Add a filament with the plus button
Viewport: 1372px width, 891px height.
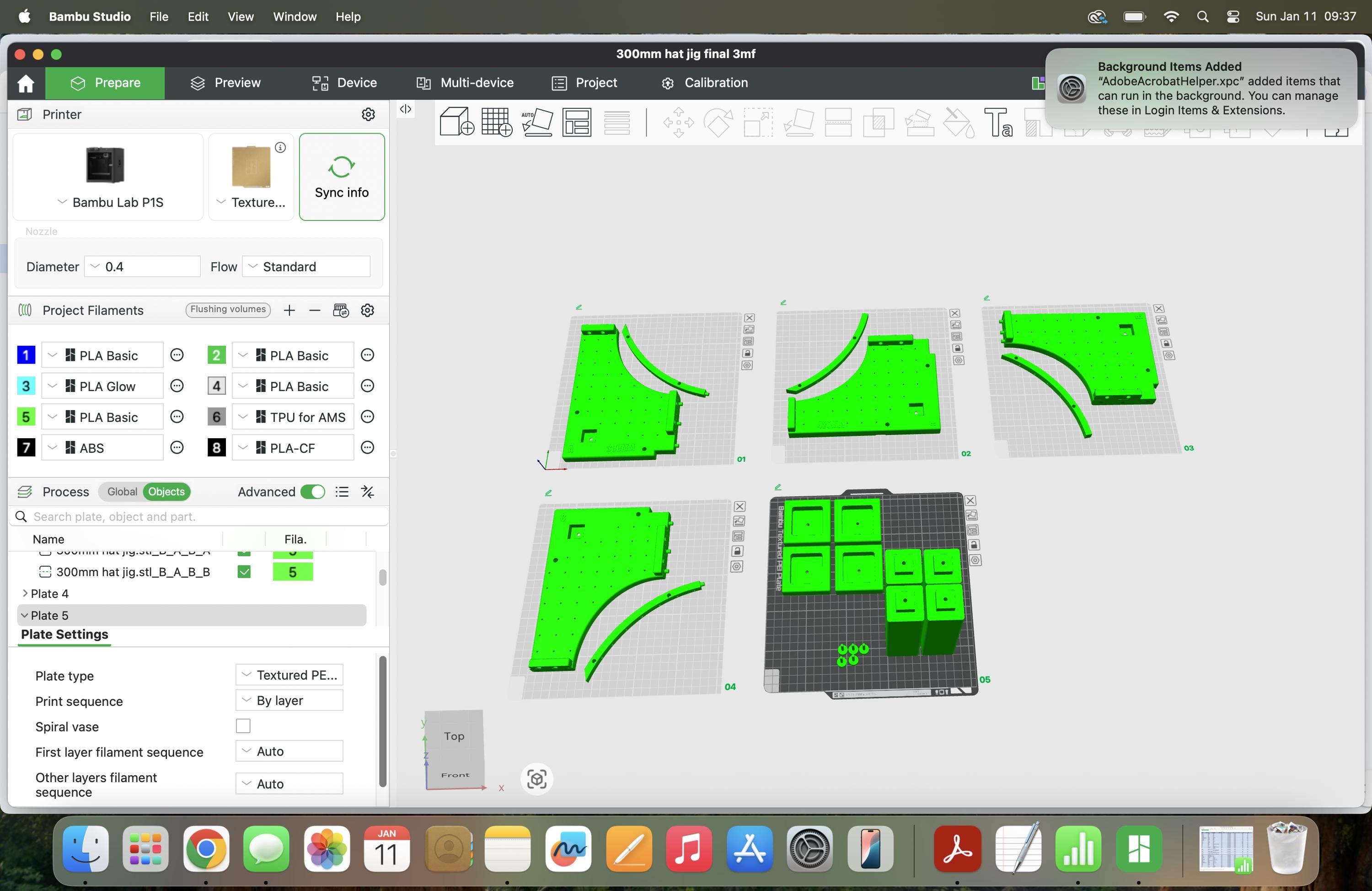[289, 310]
